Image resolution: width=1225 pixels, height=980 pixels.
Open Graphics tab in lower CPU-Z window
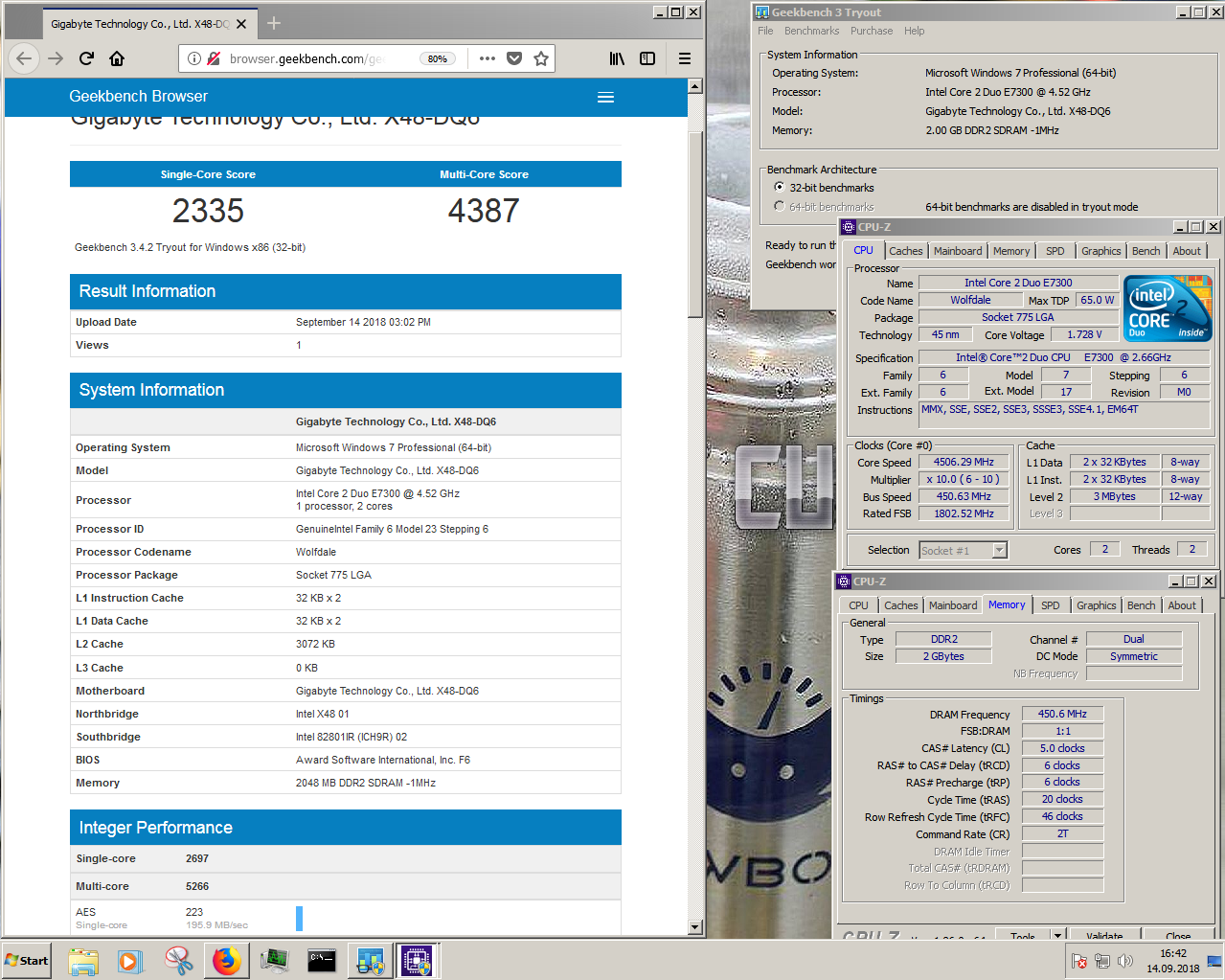tap(1097, 605)
